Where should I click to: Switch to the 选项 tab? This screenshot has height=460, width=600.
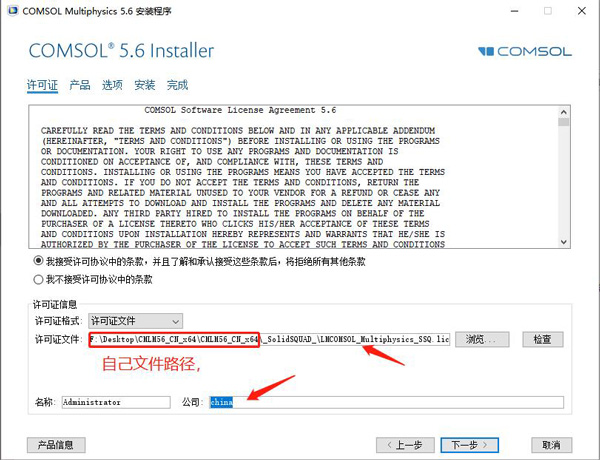112,85
